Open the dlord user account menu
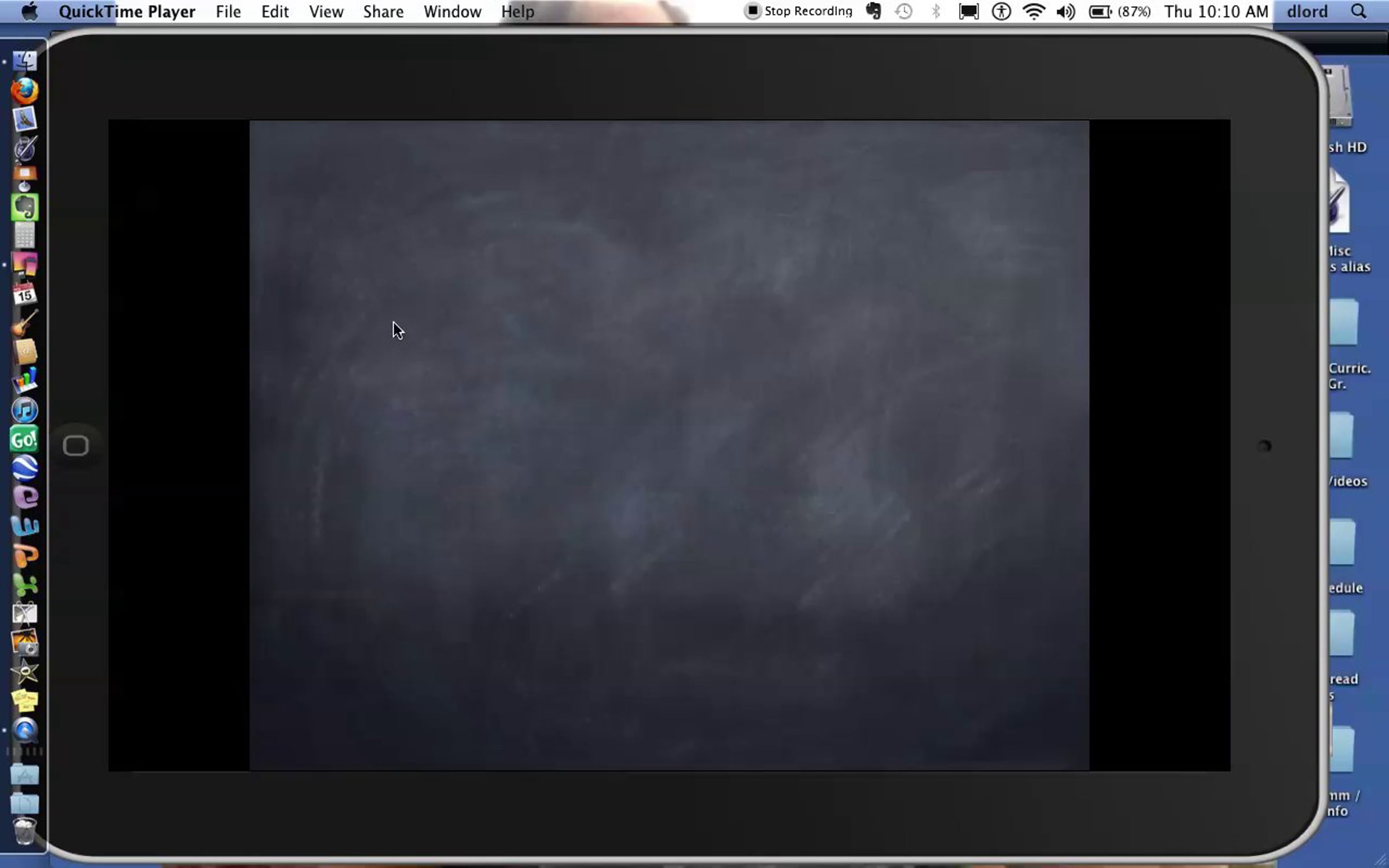This screenshot has width=1389, height=868. tap(1307, 12)
